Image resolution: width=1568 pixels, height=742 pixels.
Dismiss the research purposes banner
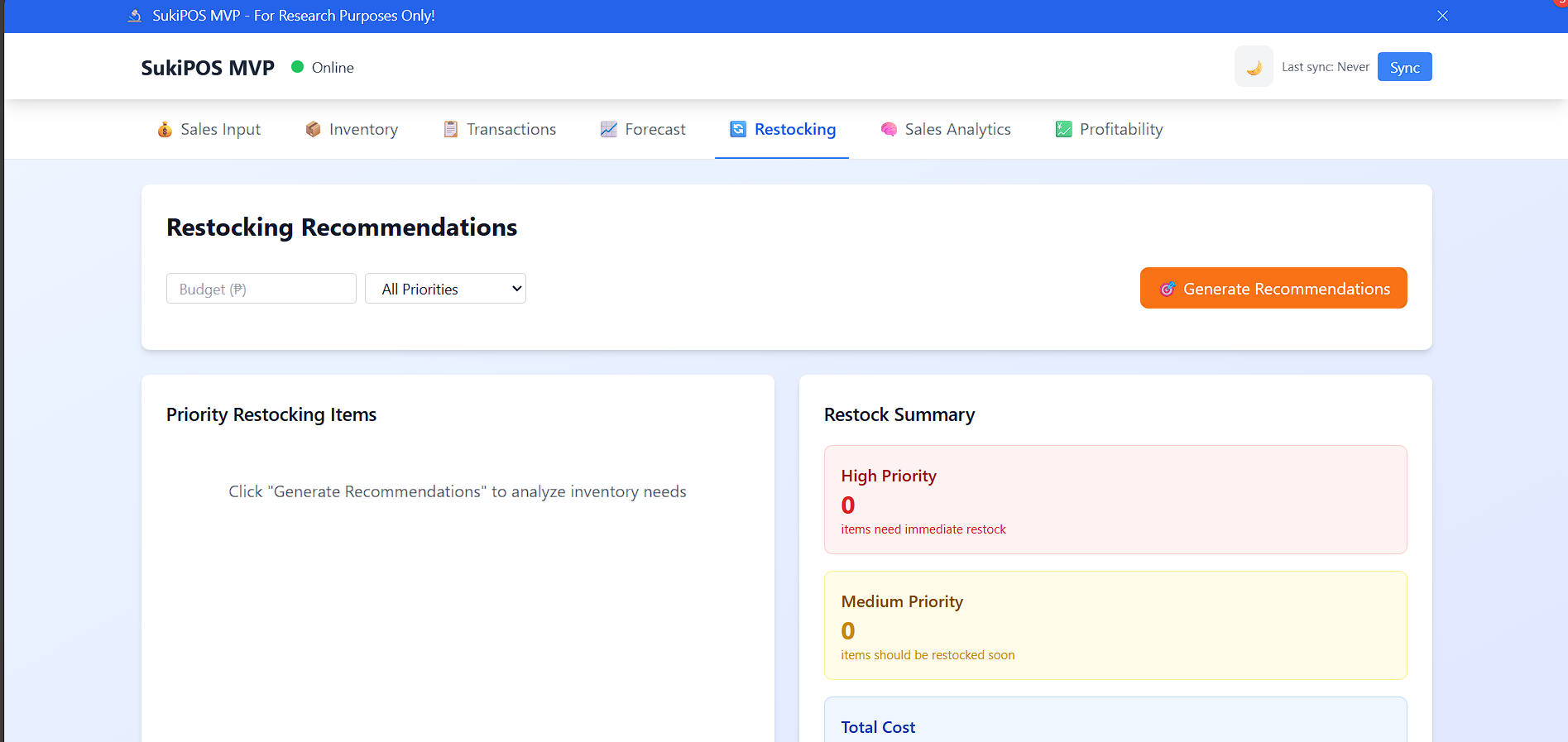tap(1442, 16)
